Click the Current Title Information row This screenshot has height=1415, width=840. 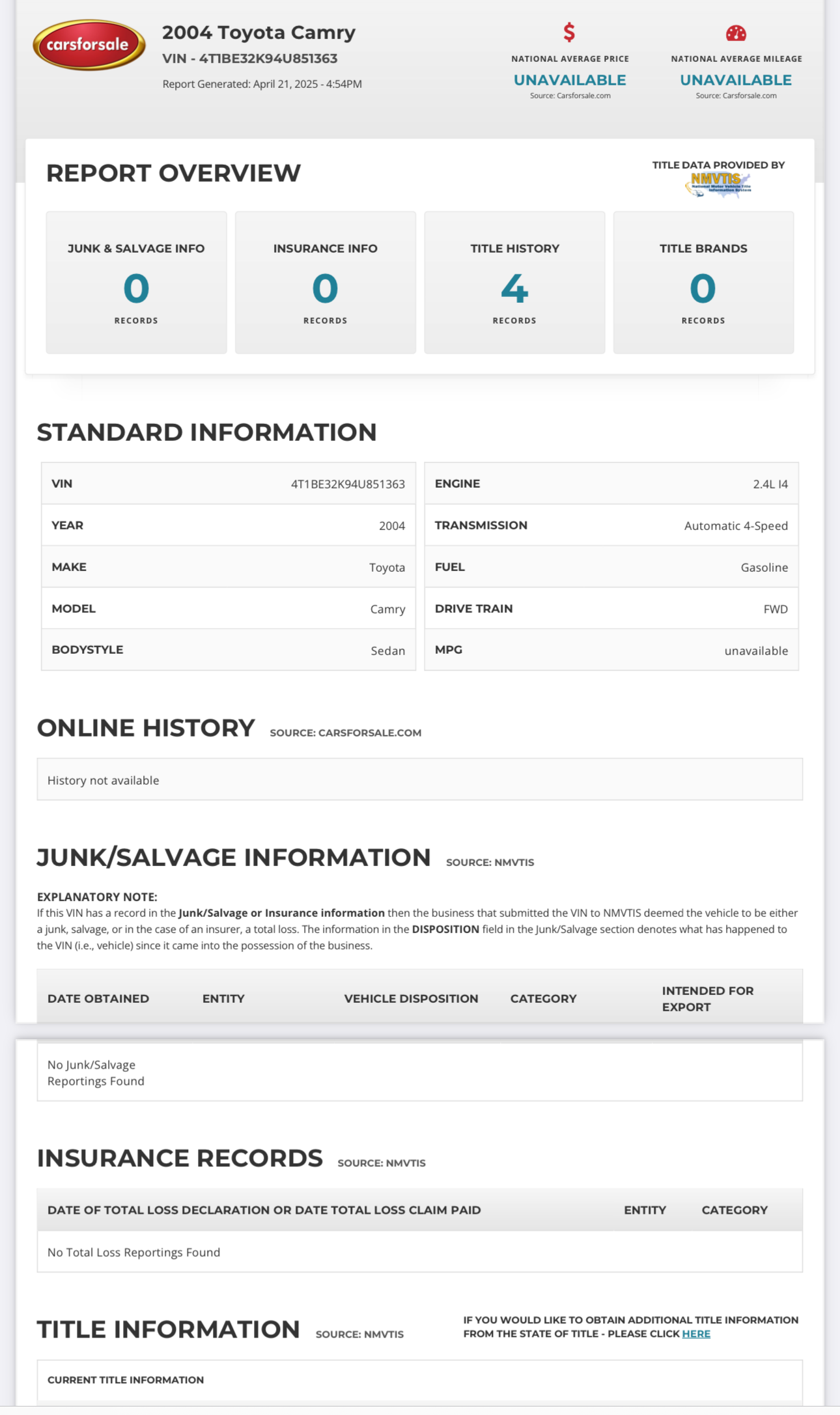[x=420, y=1380]
